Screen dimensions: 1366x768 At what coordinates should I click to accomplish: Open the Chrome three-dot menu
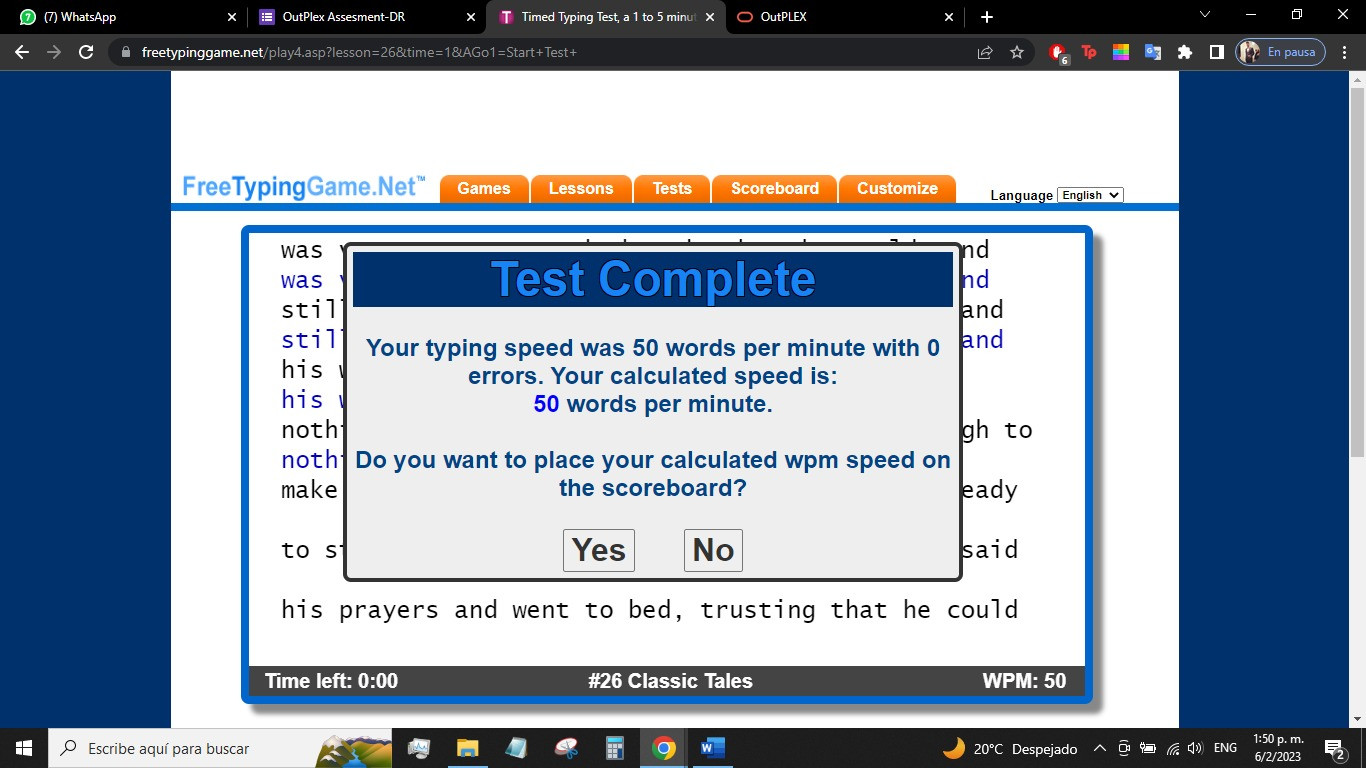click(1345, 52)
